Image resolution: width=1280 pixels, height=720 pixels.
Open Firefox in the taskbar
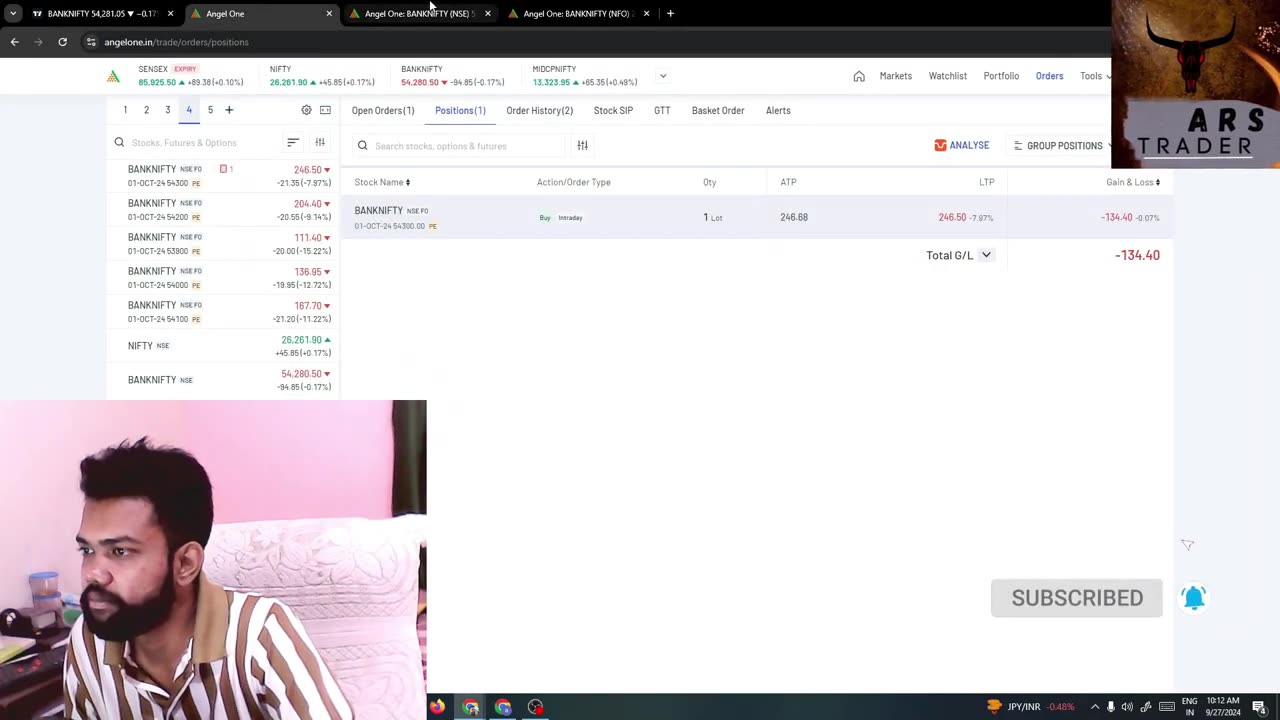point(437,707)
